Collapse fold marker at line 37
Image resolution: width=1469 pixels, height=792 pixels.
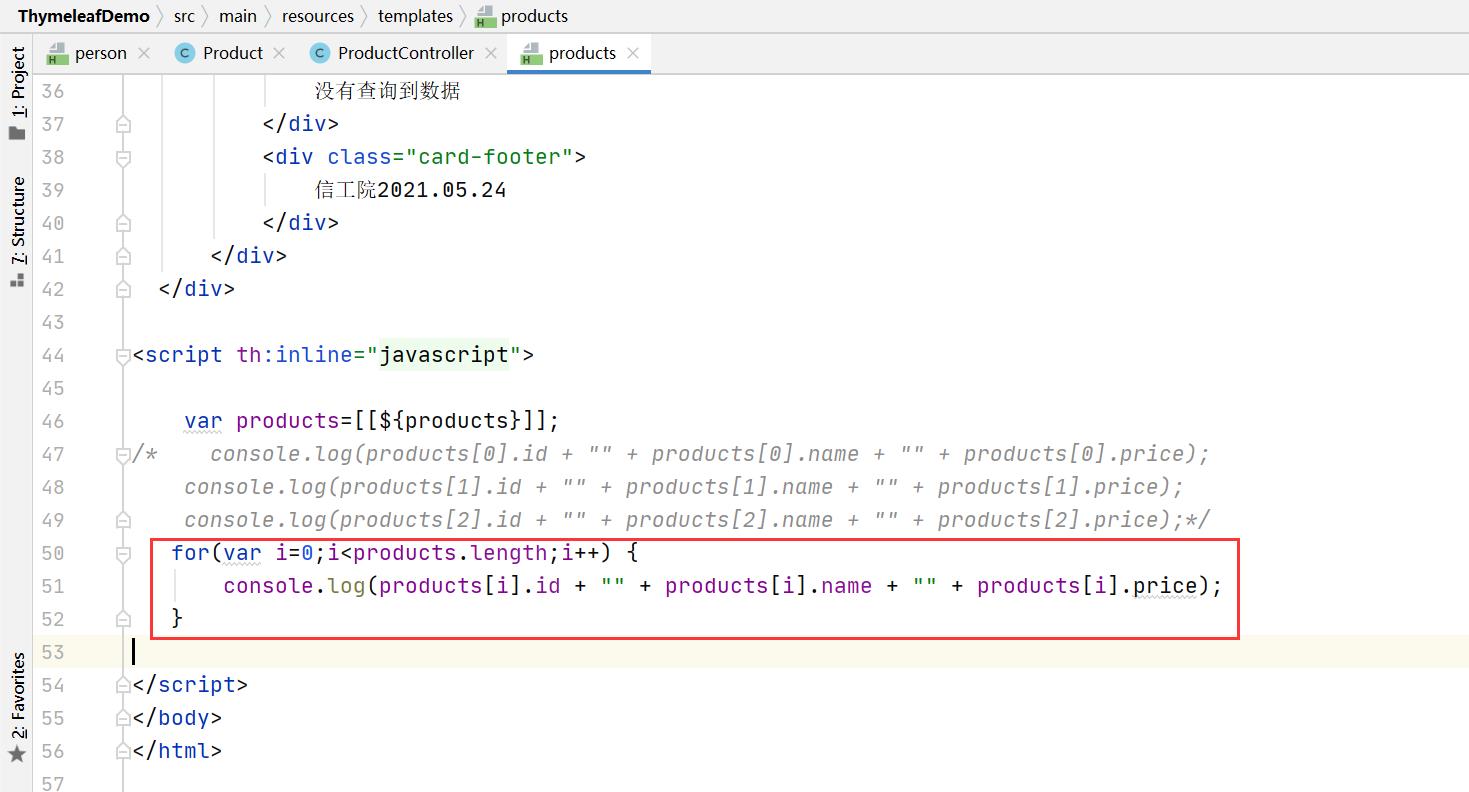(123, 124)
